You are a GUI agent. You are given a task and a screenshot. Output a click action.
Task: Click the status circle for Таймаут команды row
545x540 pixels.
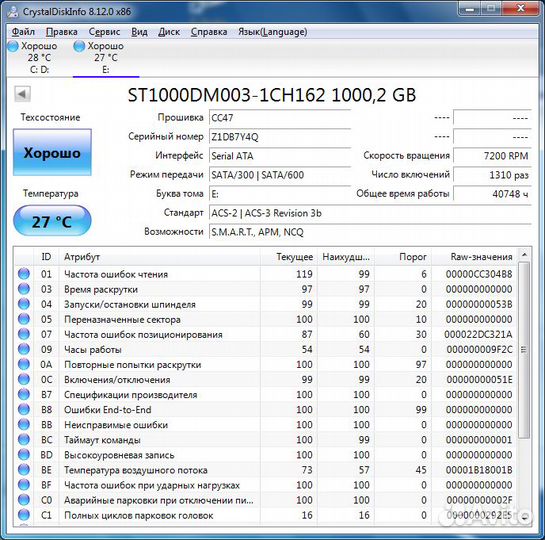click(x=24, y=439)
